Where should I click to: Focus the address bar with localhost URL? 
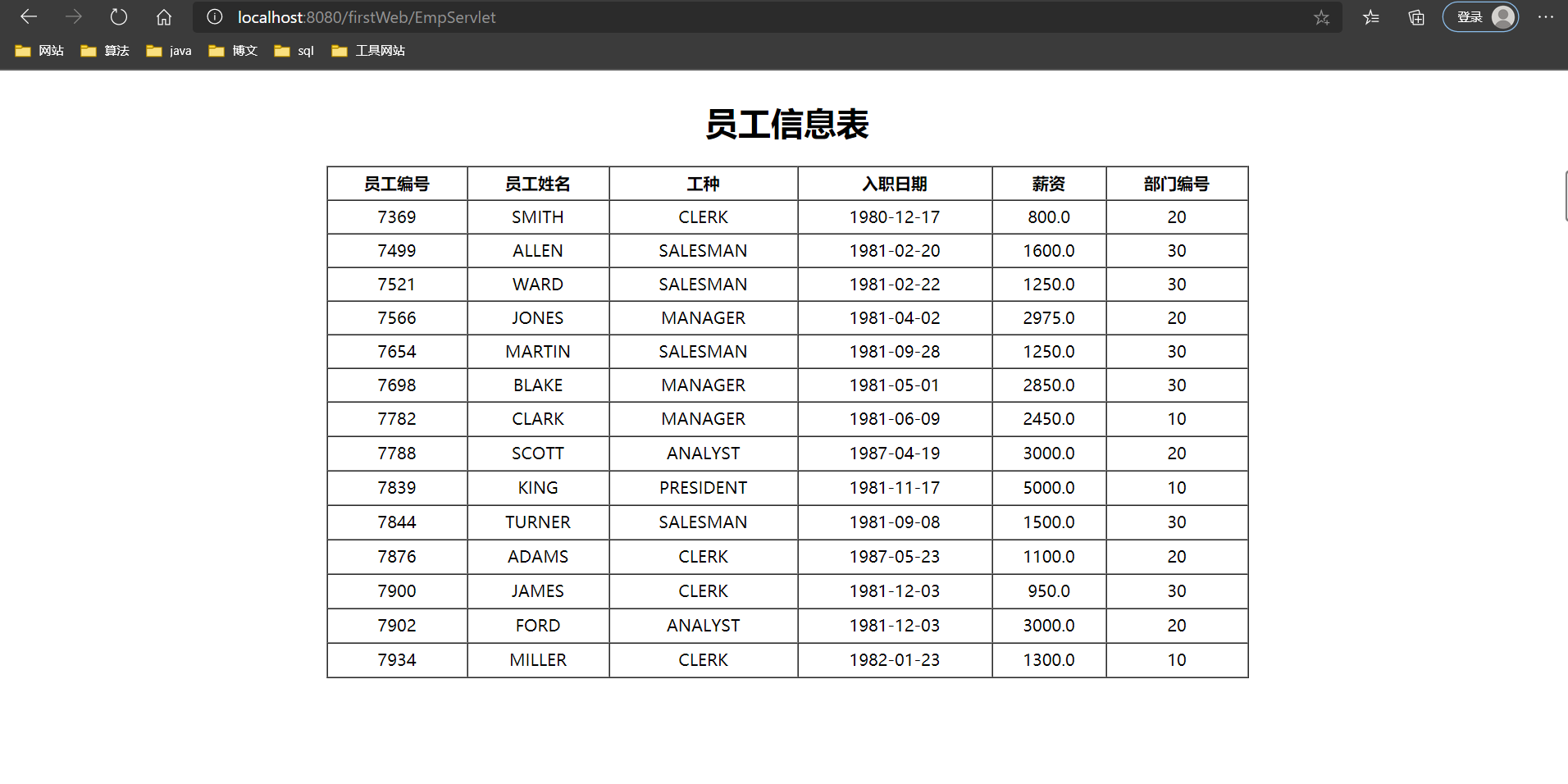(x=768, y=17)
